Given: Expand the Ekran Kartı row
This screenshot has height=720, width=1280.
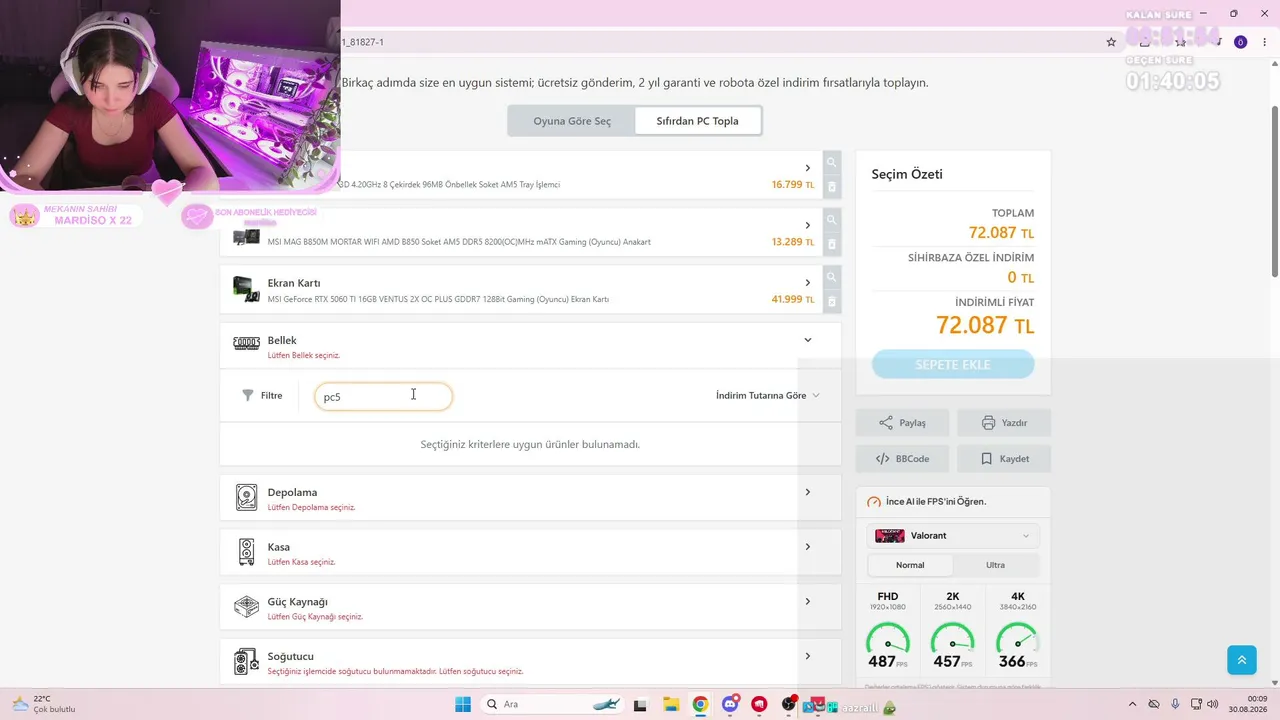Looking at the screenshot, I should pos(808,282).
